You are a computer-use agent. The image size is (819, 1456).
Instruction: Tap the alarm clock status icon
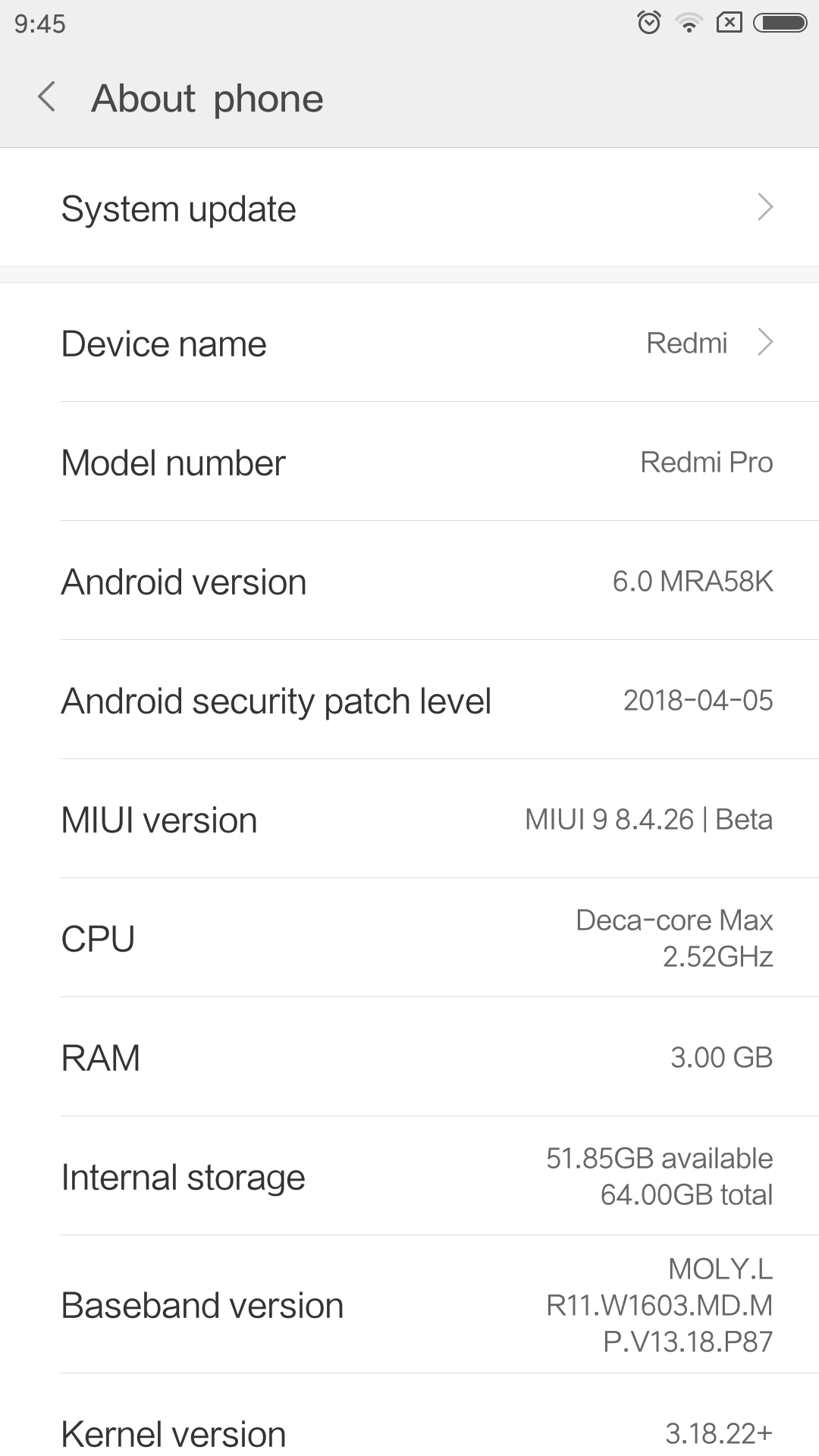pyautogui.click(x=649, y=23)
